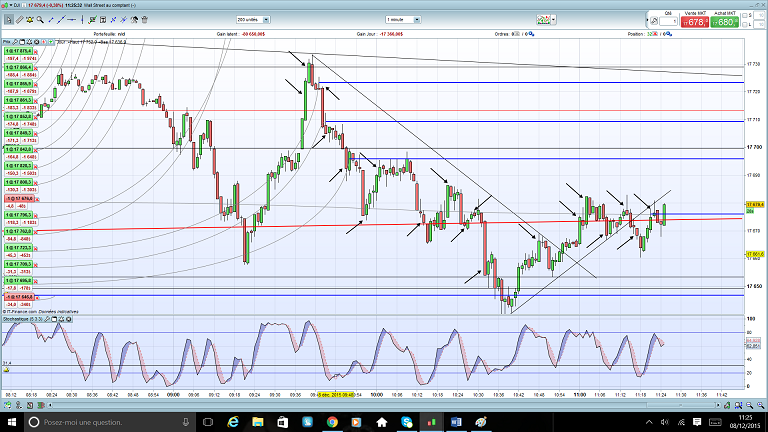Click the yellow price label 17 679,4
This screenshot has height=432, width=768.
[755, 204]
